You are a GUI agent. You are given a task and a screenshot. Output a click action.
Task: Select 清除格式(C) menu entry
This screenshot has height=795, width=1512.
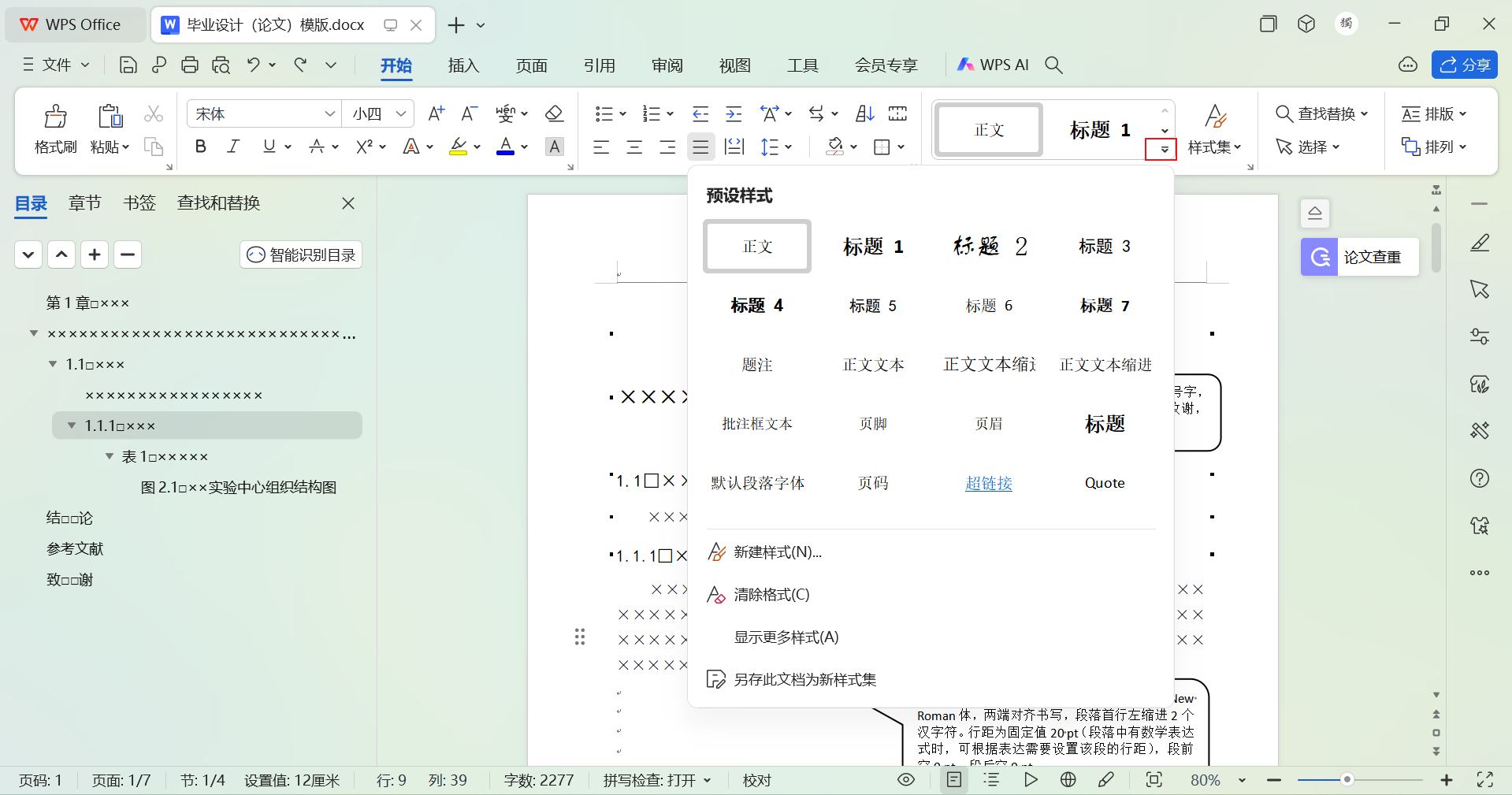tap(771, 595)
